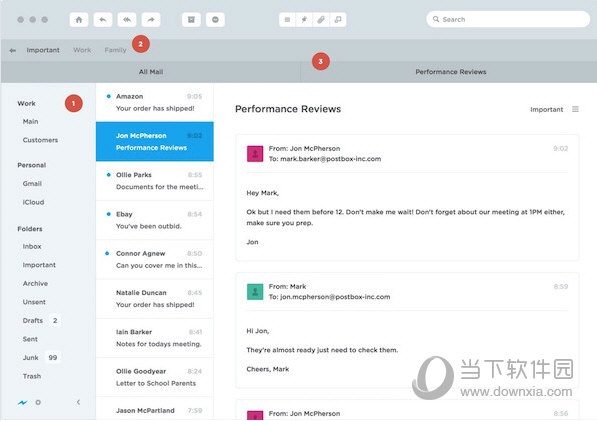Open the activity pulse icon at the sidebar bottom
Image resolution: width=597 pixels, height=421 pixels.
(x=22, y=402)
